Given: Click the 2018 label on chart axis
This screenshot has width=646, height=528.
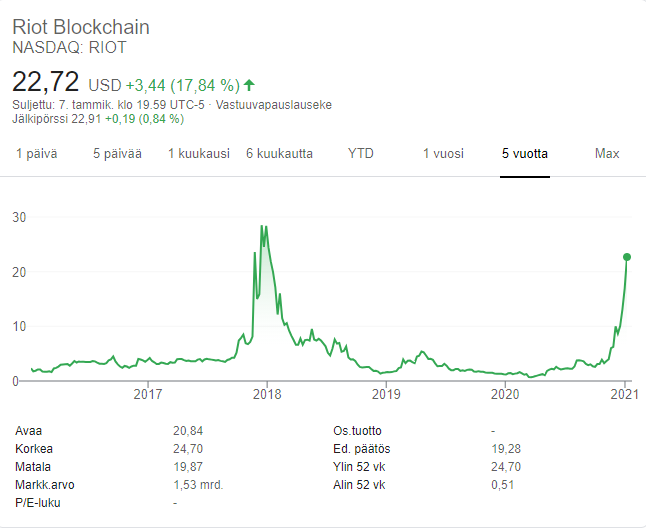Looking at the screenshot, I should [x=267, y=395].
